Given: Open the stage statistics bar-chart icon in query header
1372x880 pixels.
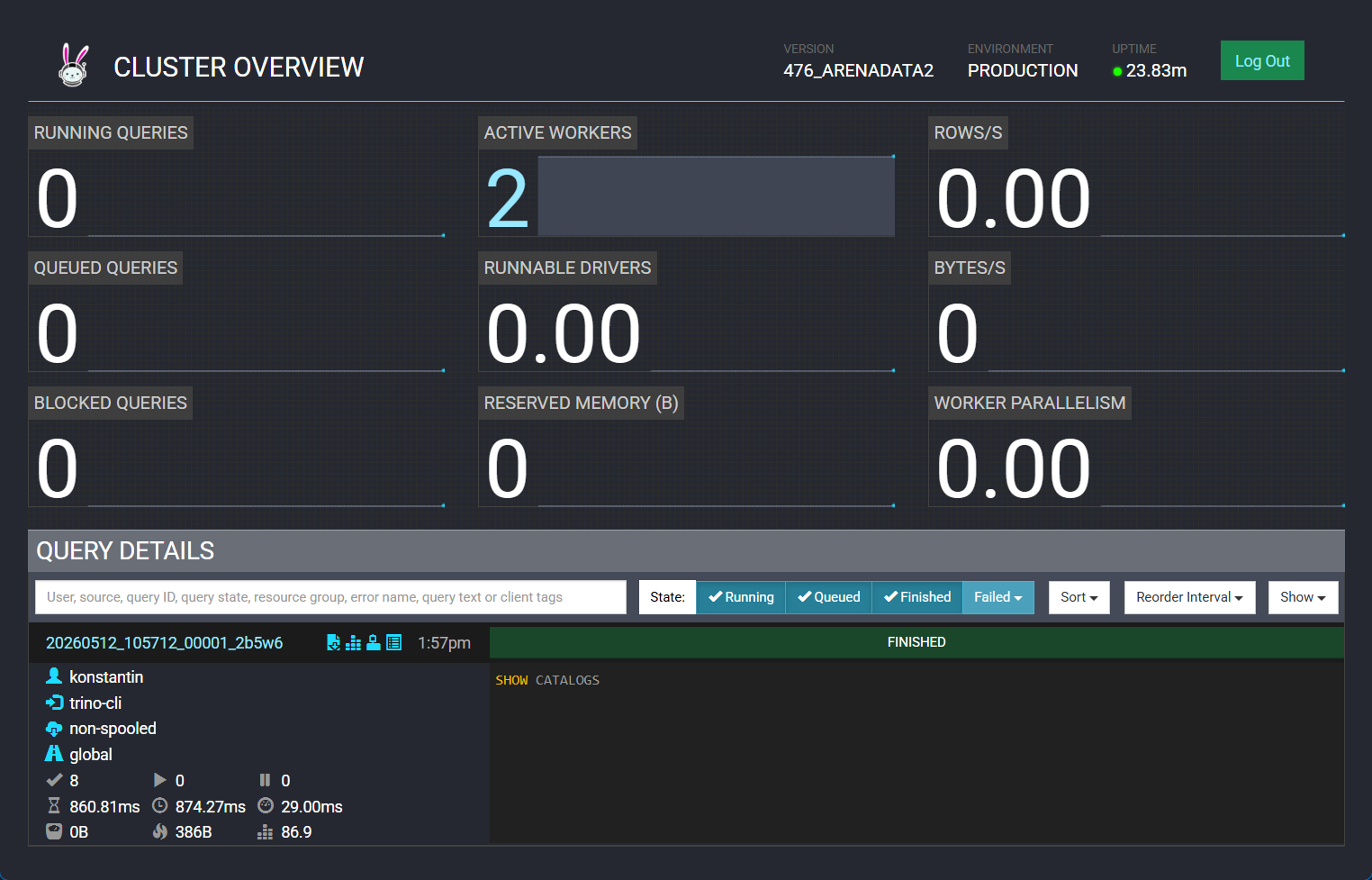Looking at the screenshot, I should 353,642.
